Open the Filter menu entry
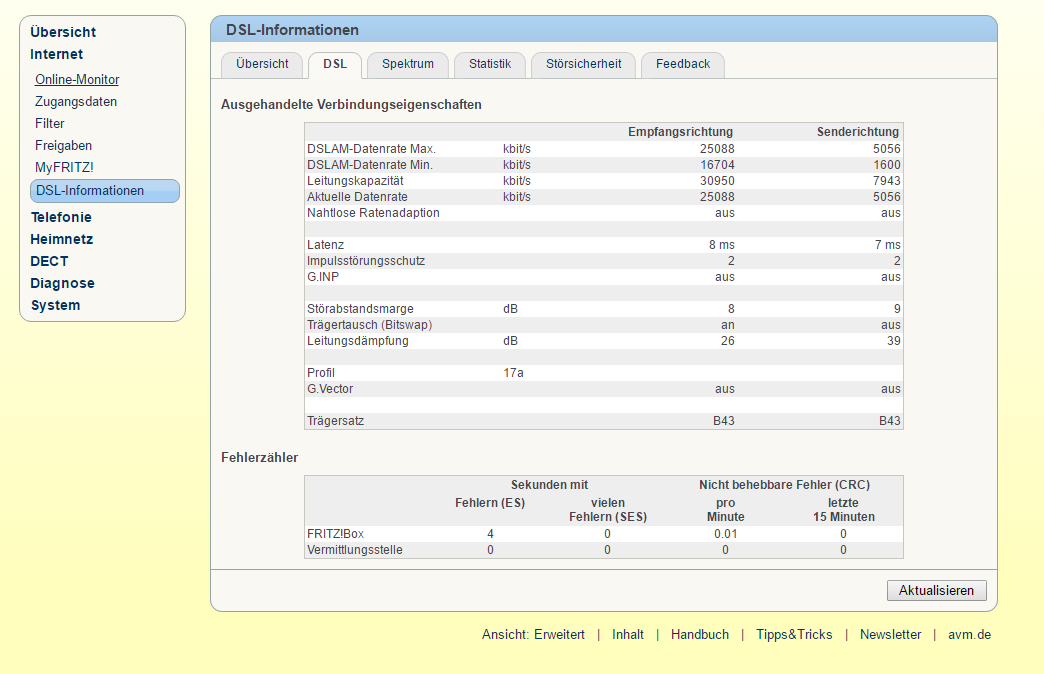 pyautogui.click(x=50, y=123)
